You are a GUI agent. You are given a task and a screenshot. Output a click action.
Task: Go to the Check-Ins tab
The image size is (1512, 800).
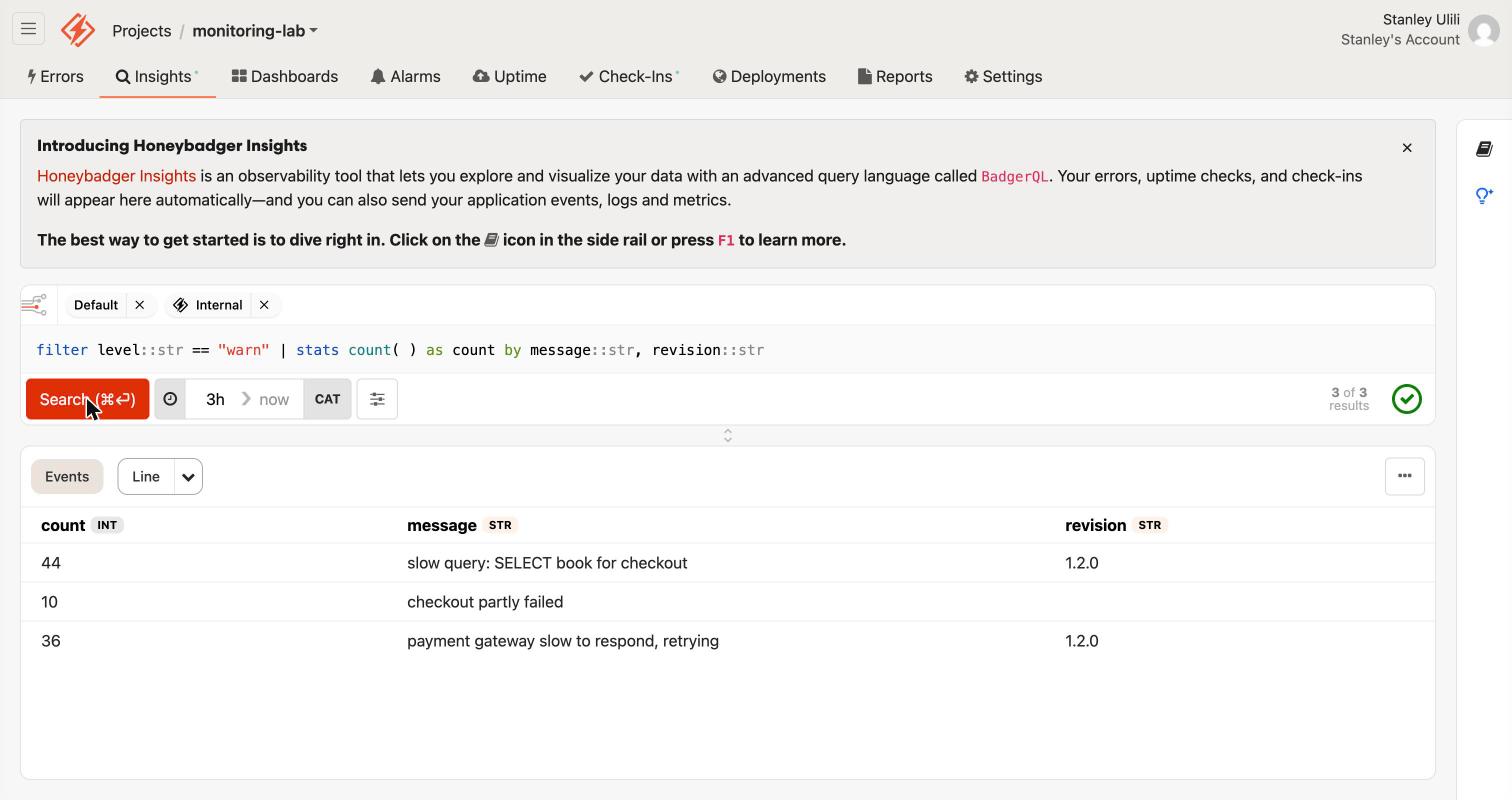pos(629,77)
